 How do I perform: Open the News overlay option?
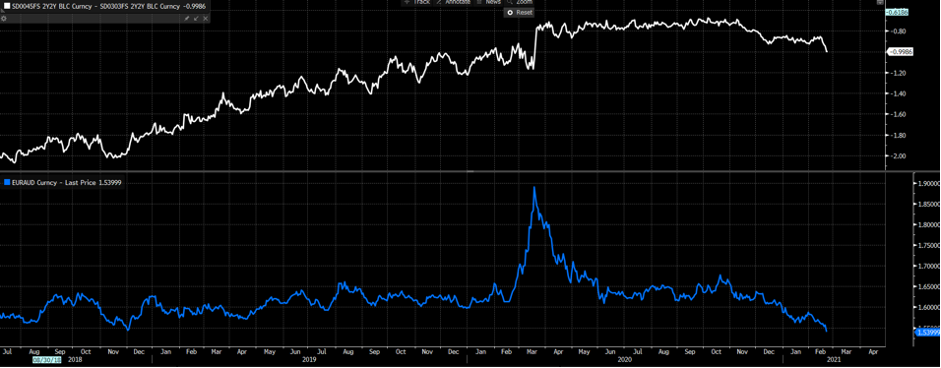point(489,2)
